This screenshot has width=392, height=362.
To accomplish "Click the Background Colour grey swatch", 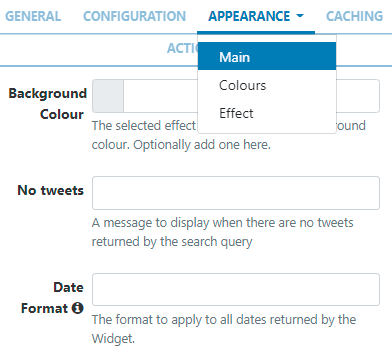I will pos(108,96).
